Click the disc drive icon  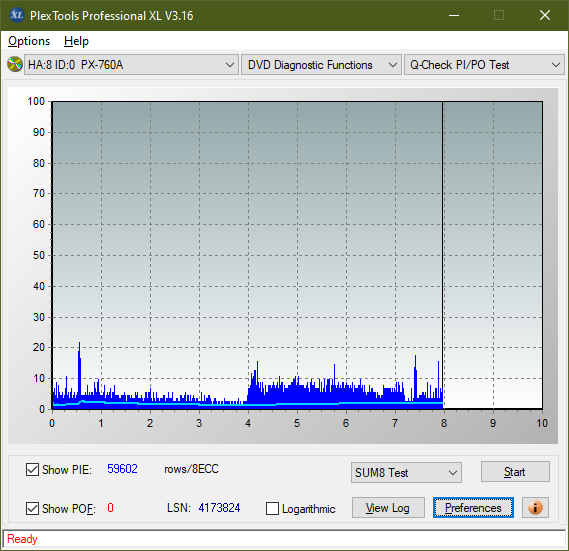(15, 64)
